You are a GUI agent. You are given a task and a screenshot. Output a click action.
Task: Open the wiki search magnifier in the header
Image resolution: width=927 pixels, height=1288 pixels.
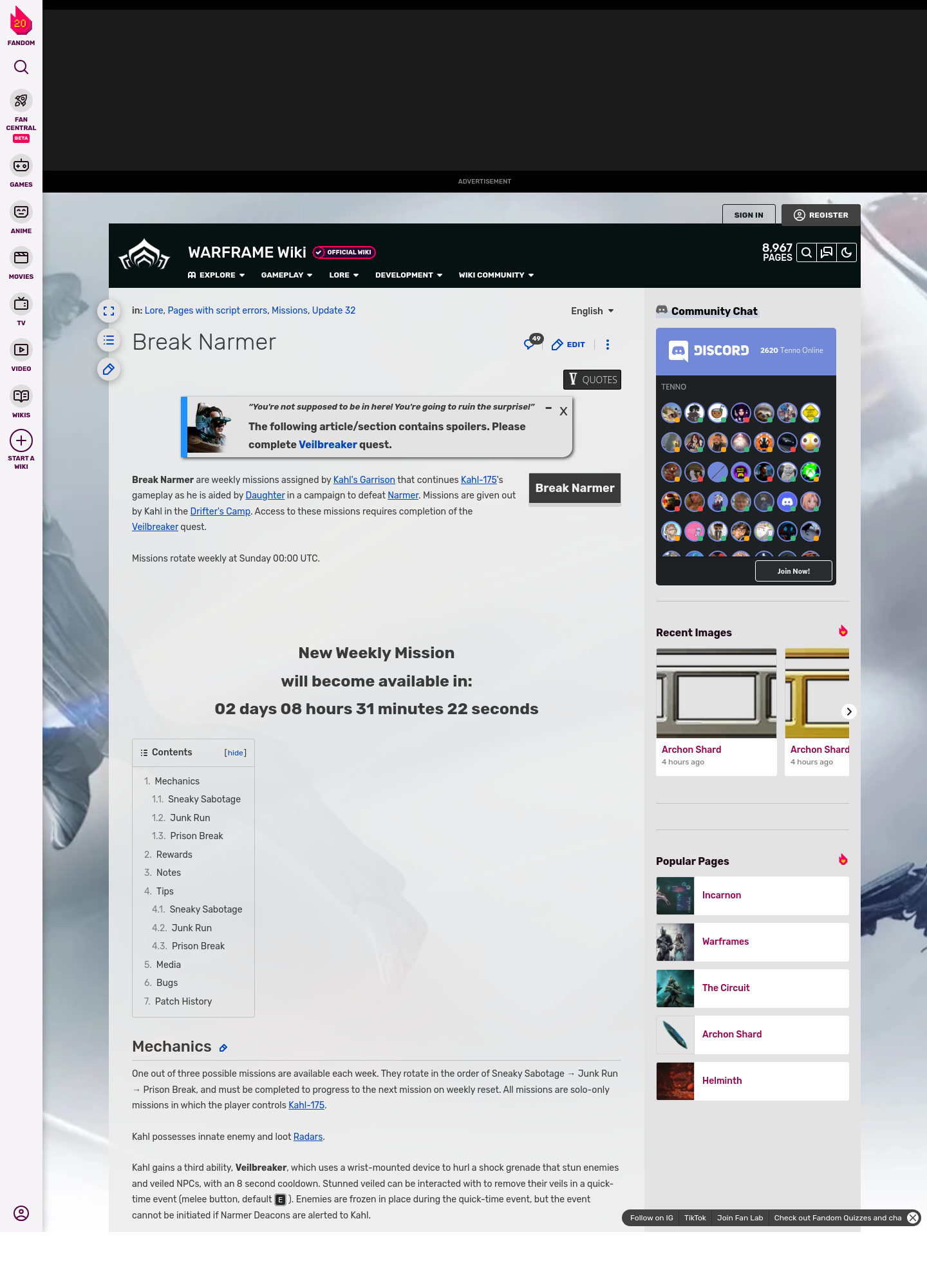(x=807, y=252)
